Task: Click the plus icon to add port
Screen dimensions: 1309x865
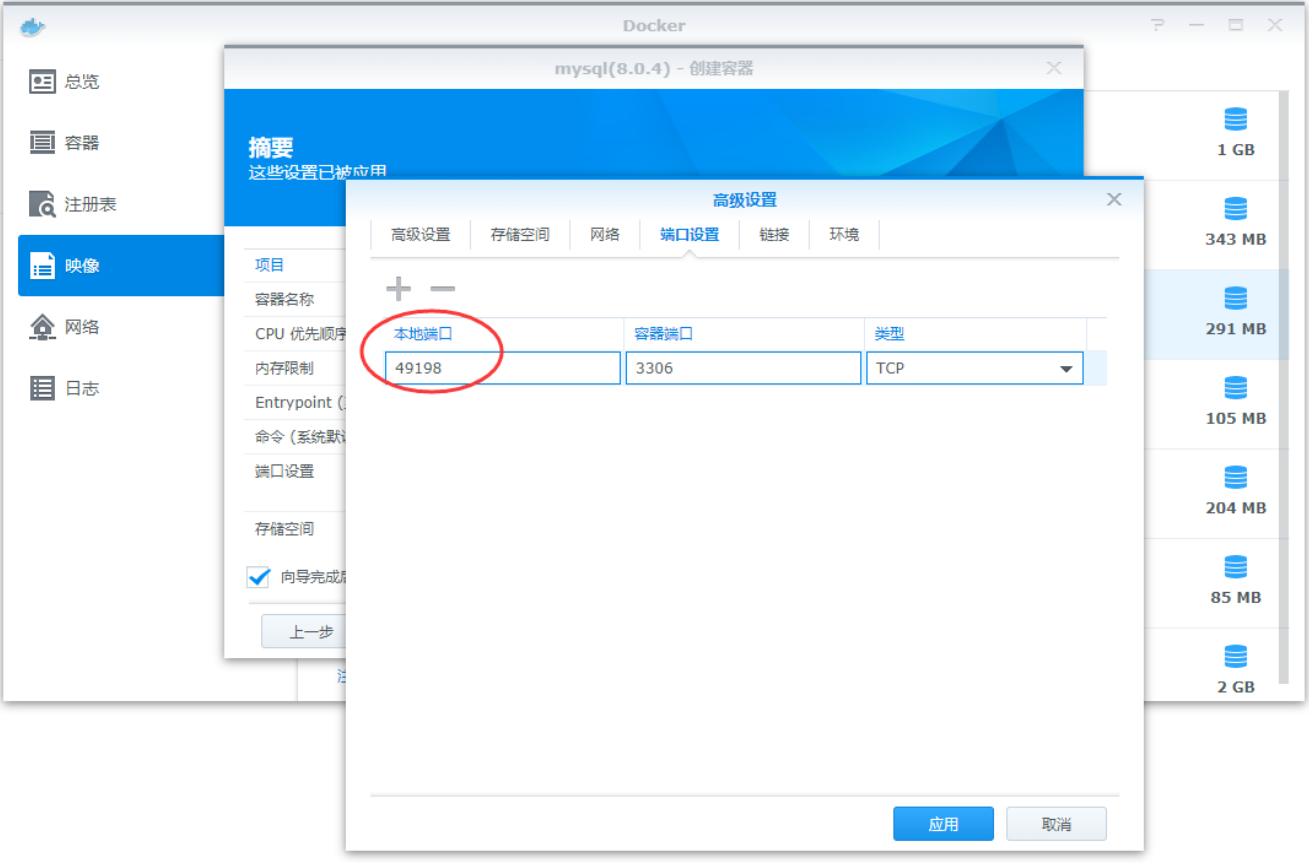Action: pyautogui.click(x=398, y=290)
